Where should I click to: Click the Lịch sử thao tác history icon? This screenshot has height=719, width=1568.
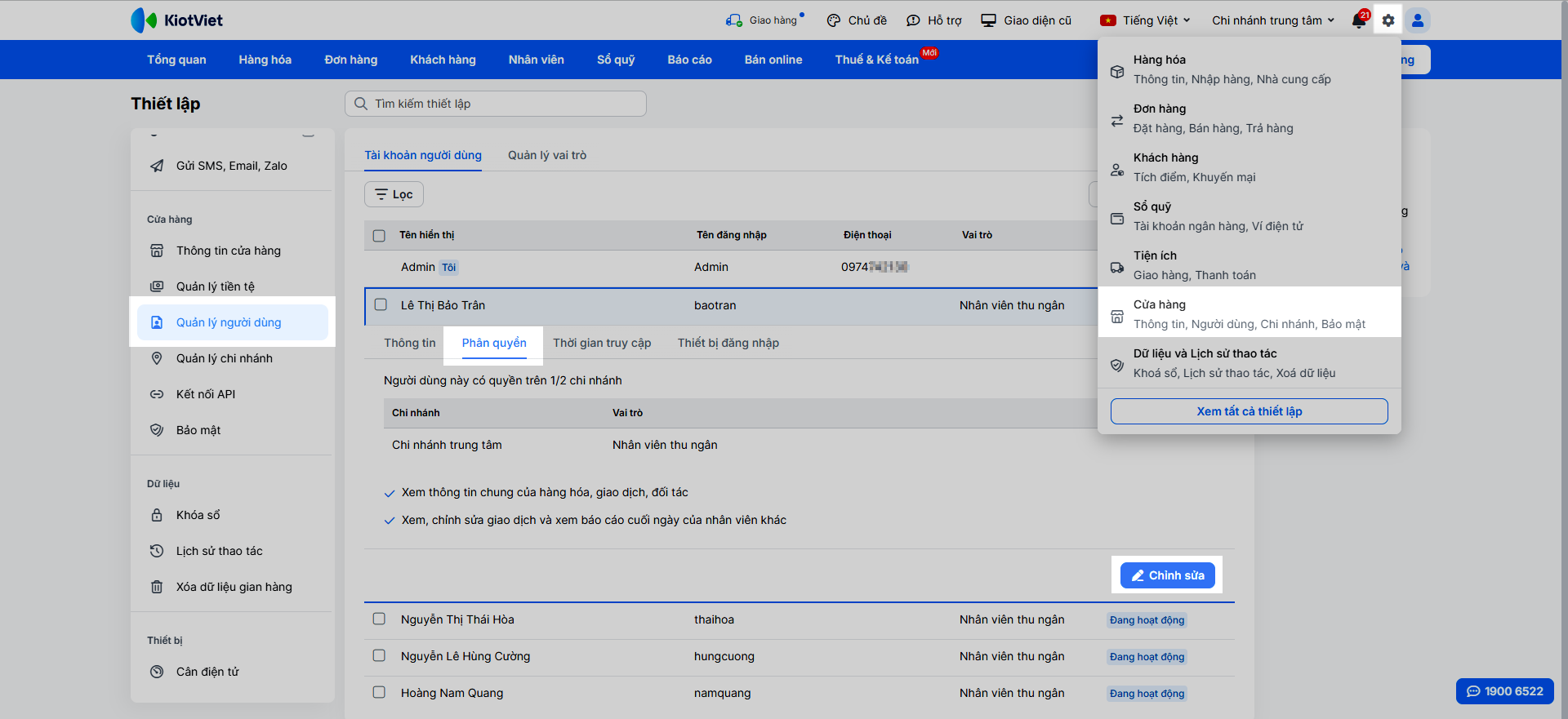tap(157, 551)
